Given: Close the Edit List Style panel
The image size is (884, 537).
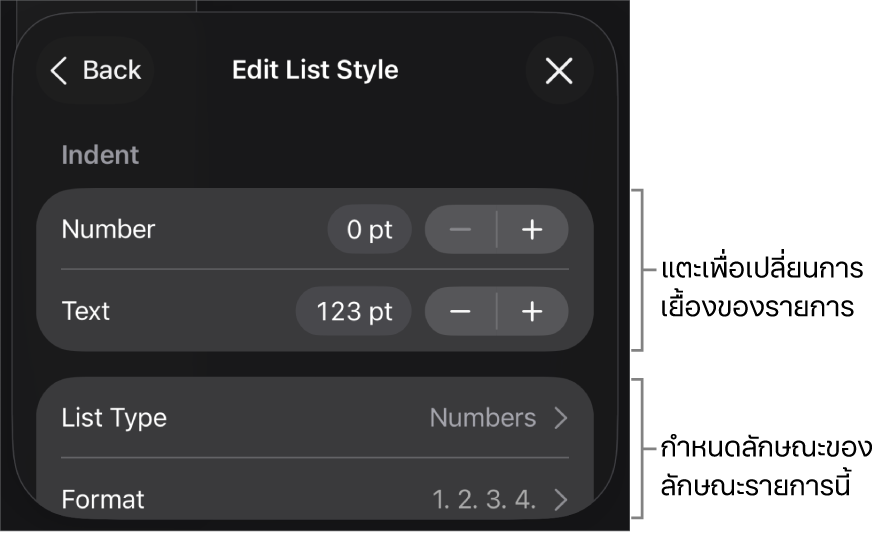Looking at the screenshot, I should point(559,70).
